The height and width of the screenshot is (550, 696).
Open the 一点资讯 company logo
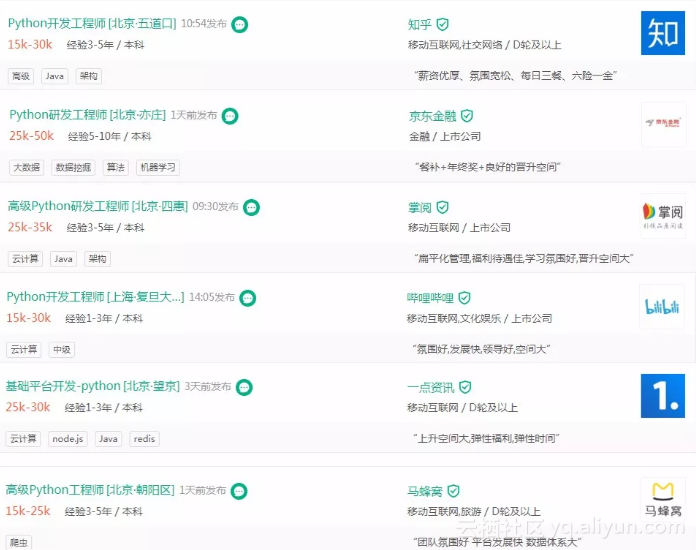point(663,396)
